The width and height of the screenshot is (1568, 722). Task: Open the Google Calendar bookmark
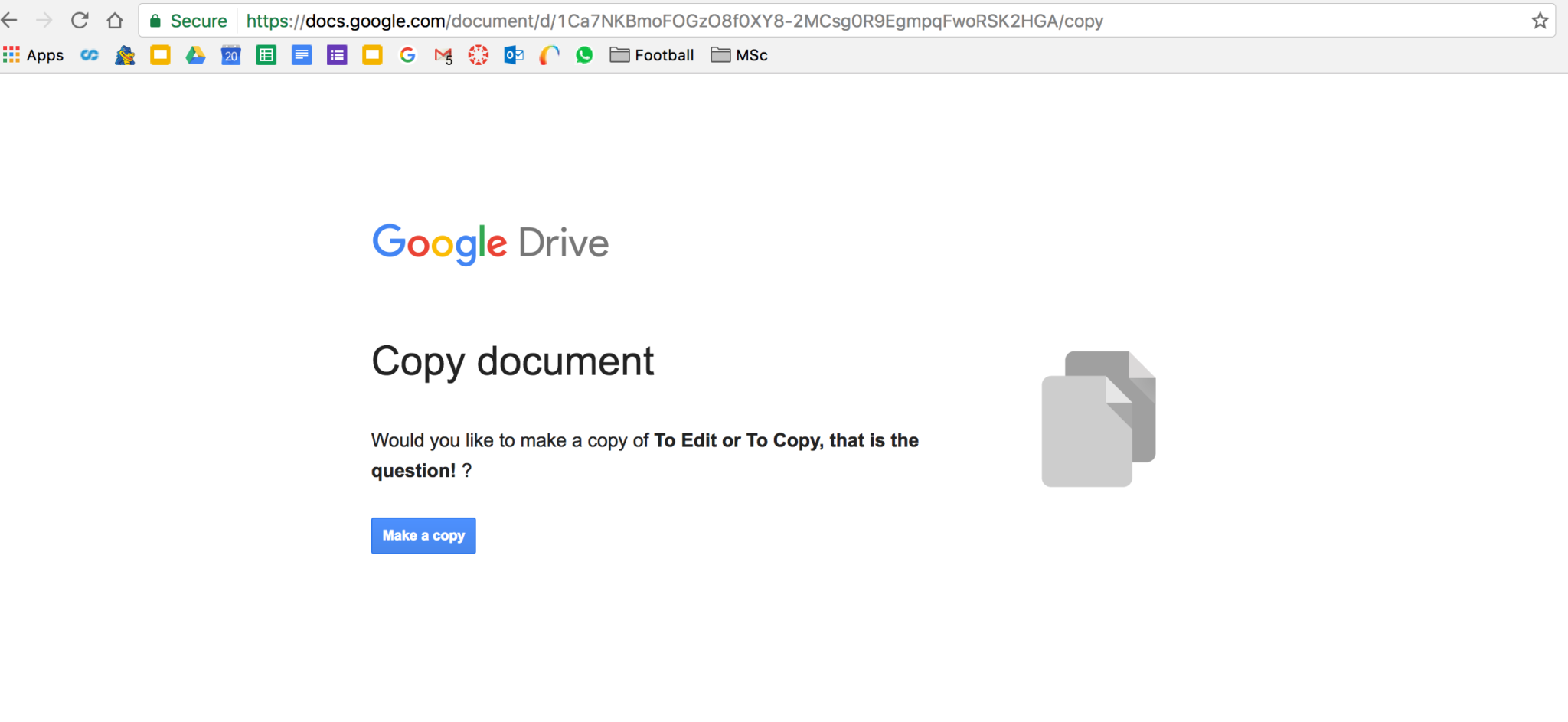230,55
